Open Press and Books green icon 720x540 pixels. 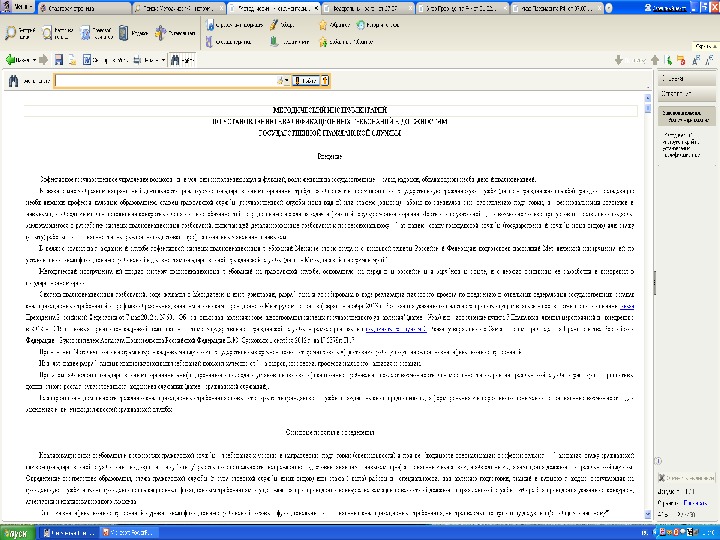(274, 42)
